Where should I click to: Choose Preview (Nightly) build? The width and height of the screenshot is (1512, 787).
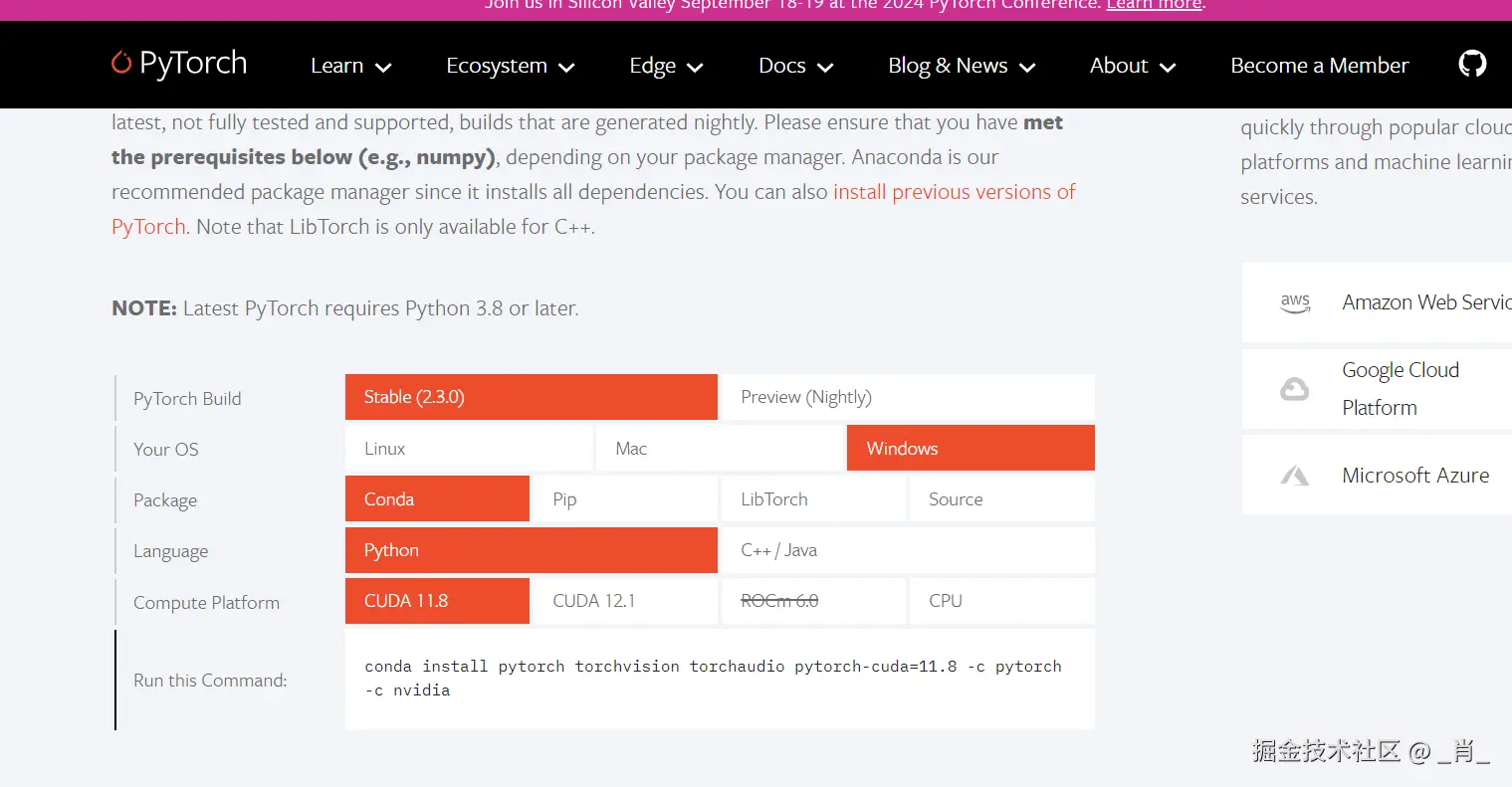coord(906,397)
